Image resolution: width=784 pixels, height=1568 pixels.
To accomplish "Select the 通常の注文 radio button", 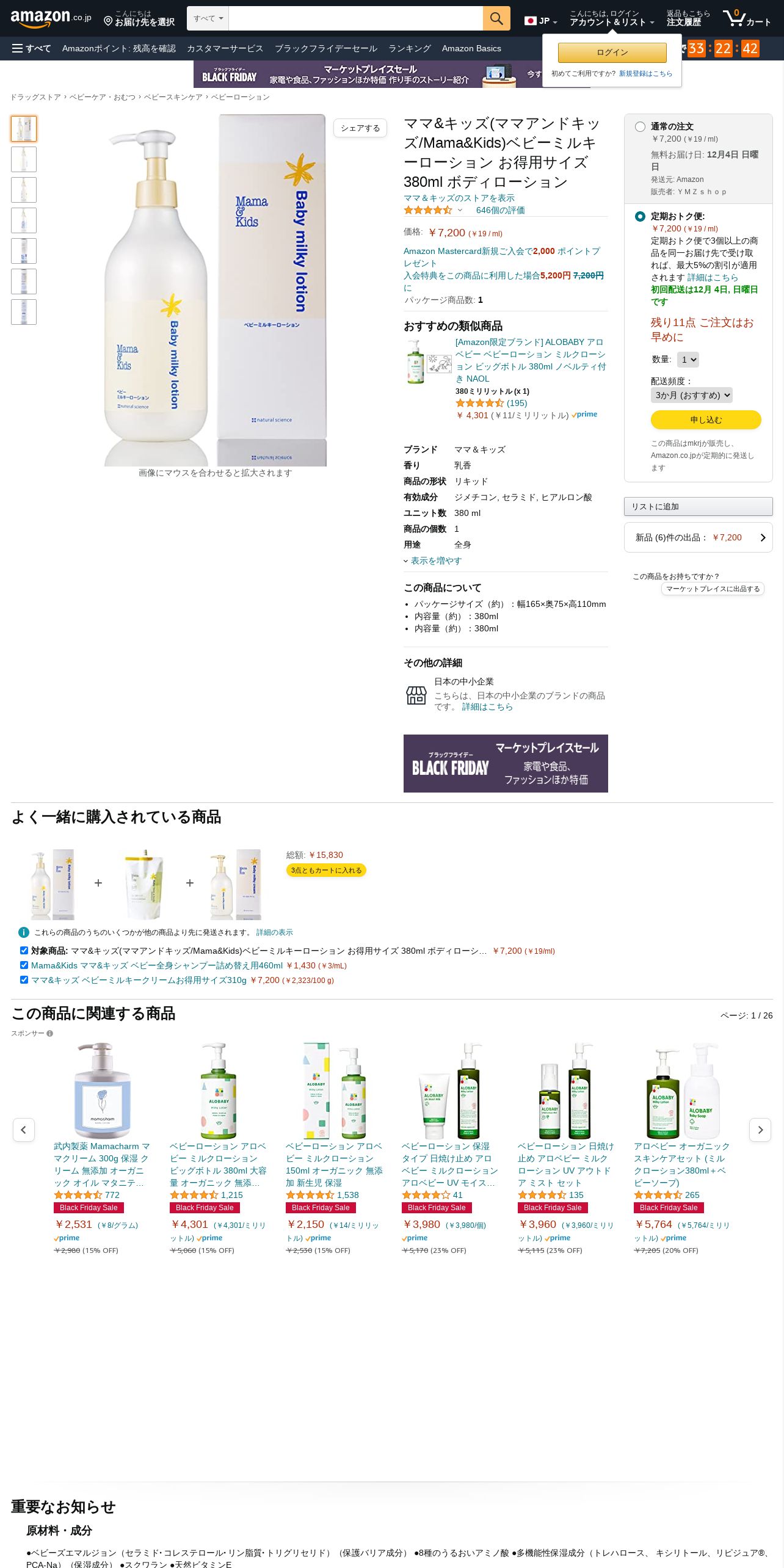I will pyautogui.click(x=640, y=126).
